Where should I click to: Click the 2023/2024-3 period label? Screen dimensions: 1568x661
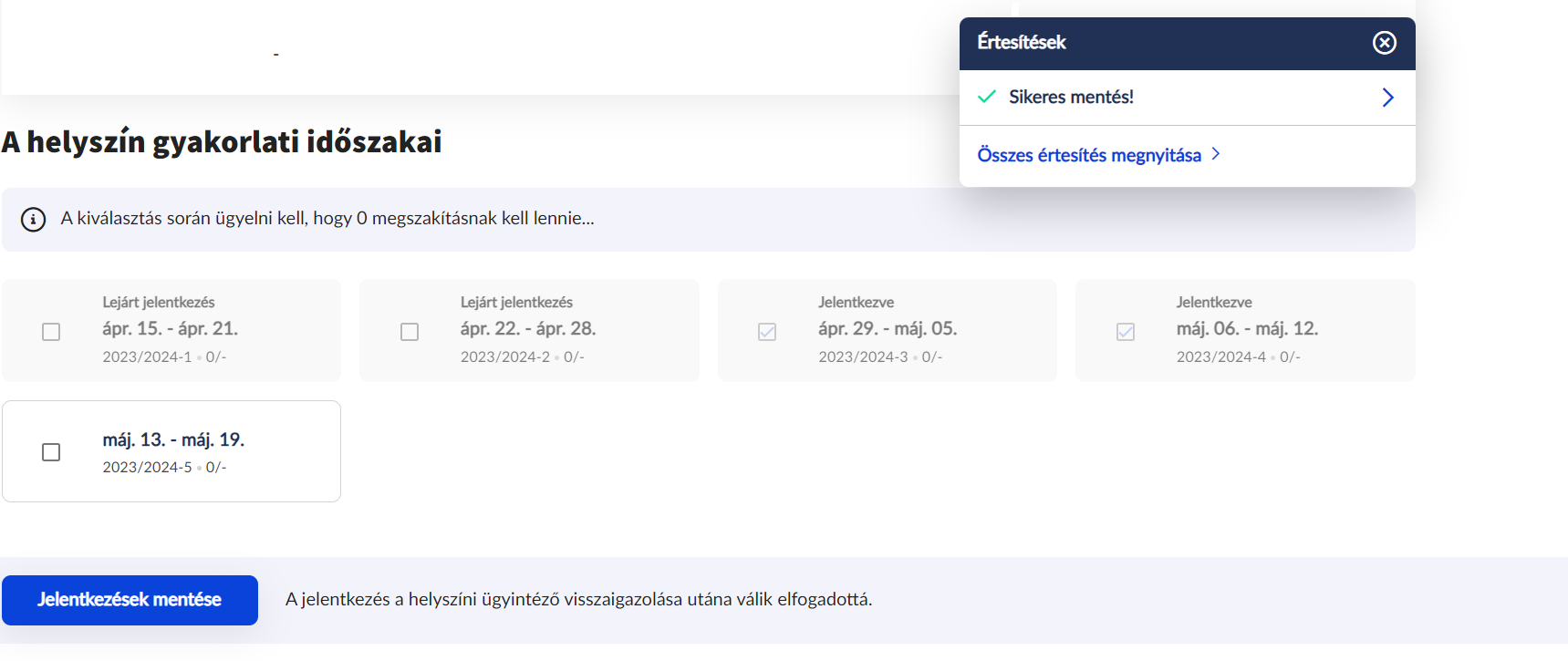point(862,357)
